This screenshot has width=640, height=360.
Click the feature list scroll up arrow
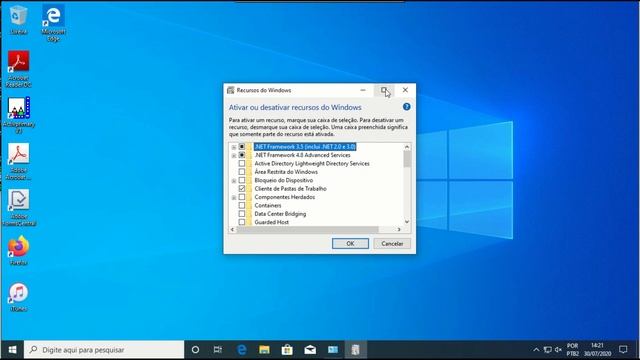pos(407,147)
